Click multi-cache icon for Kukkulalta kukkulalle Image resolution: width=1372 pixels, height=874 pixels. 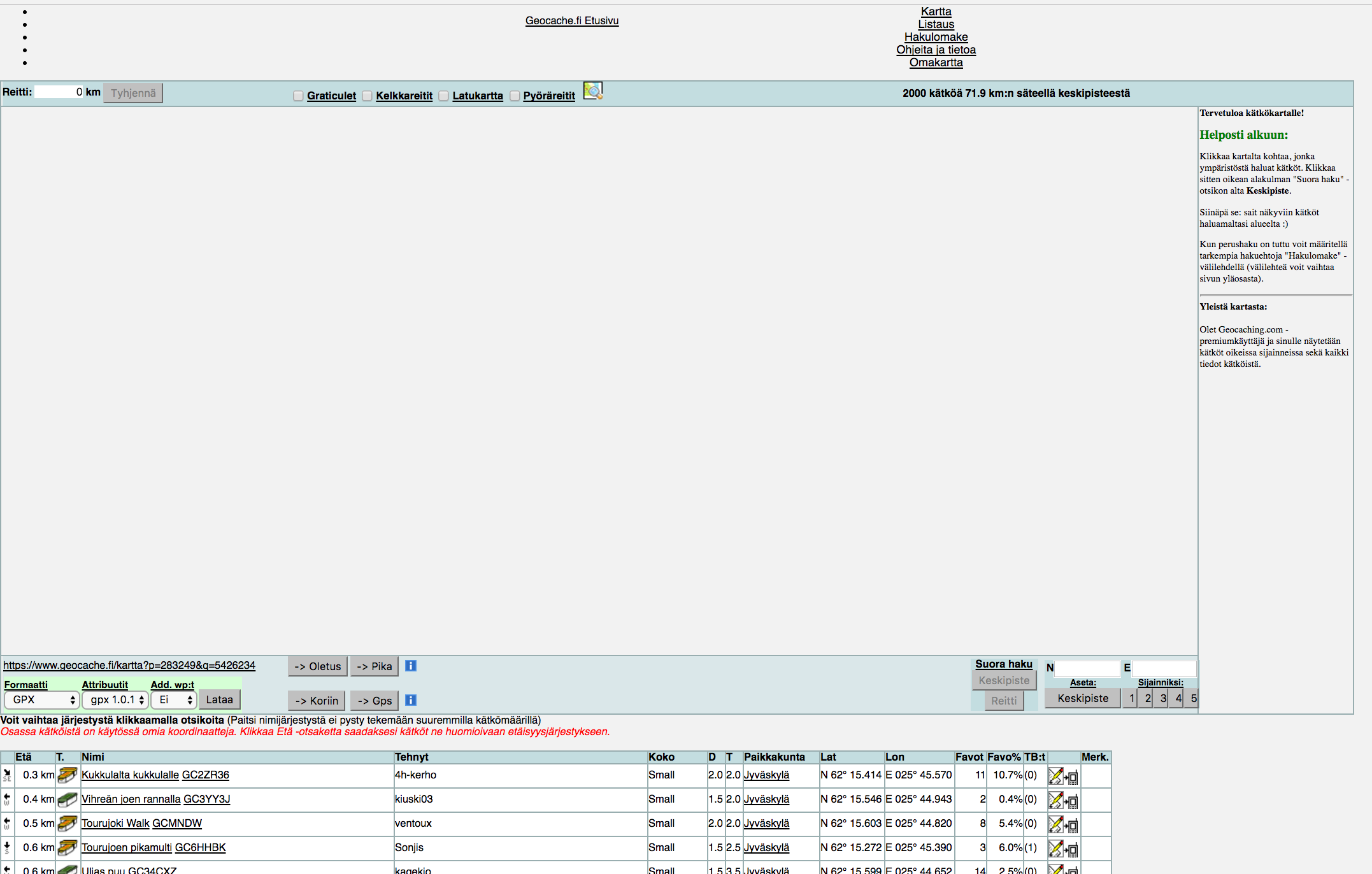tap(67, 775)
